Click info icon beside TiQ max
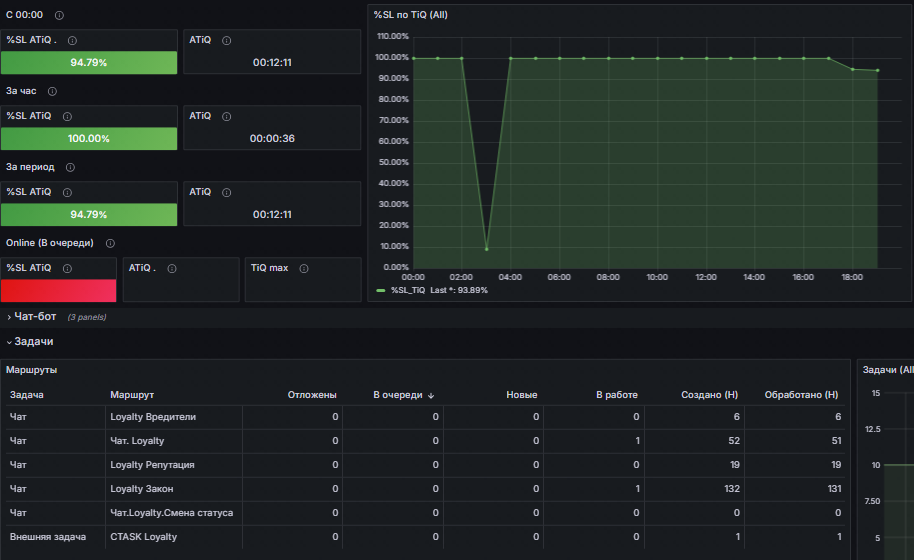Viewport: 914px width, 560px height. tap(303, 268)
